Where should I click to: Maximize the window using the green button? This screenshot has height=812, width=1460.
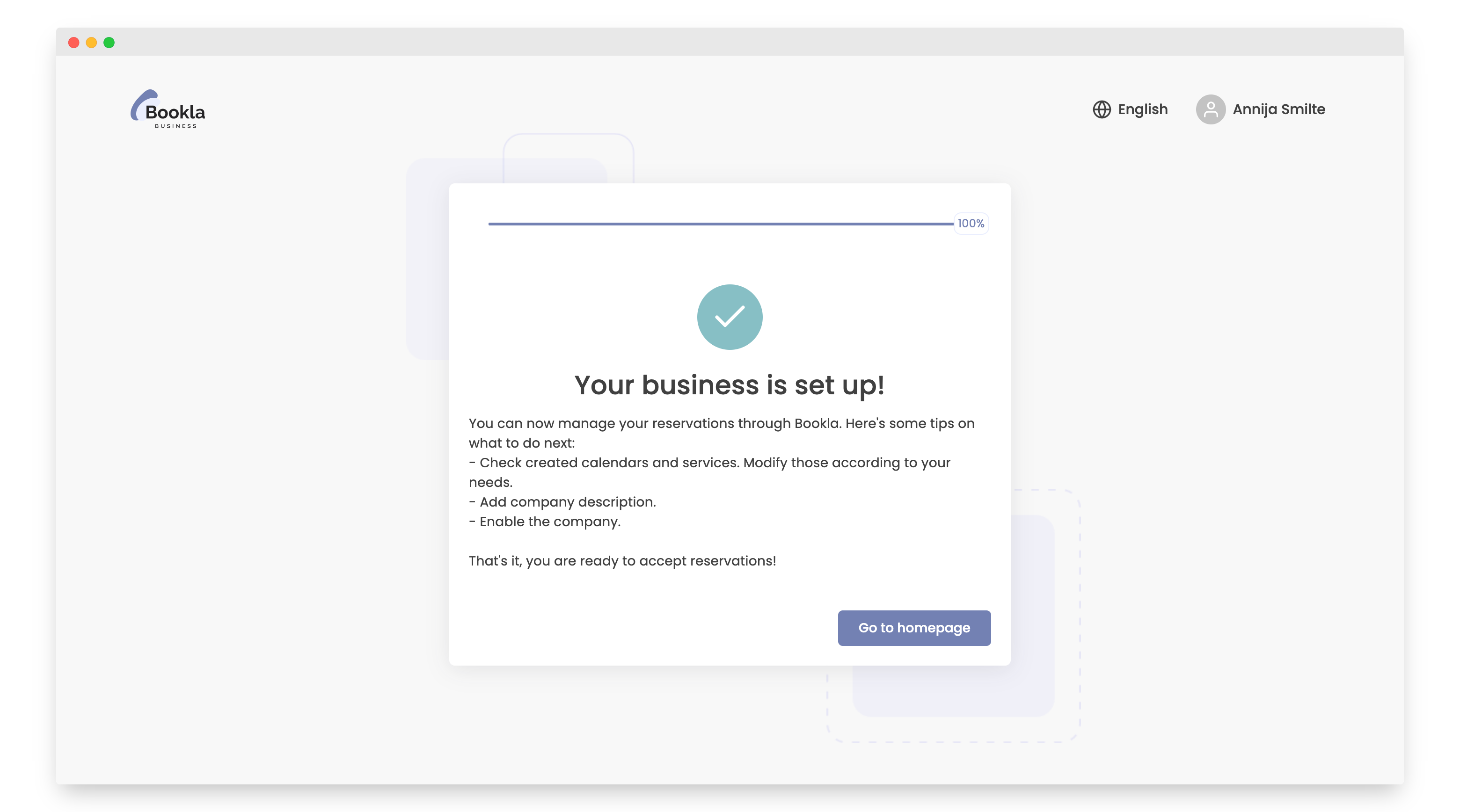pyautogui.click(x=109, y=43)
